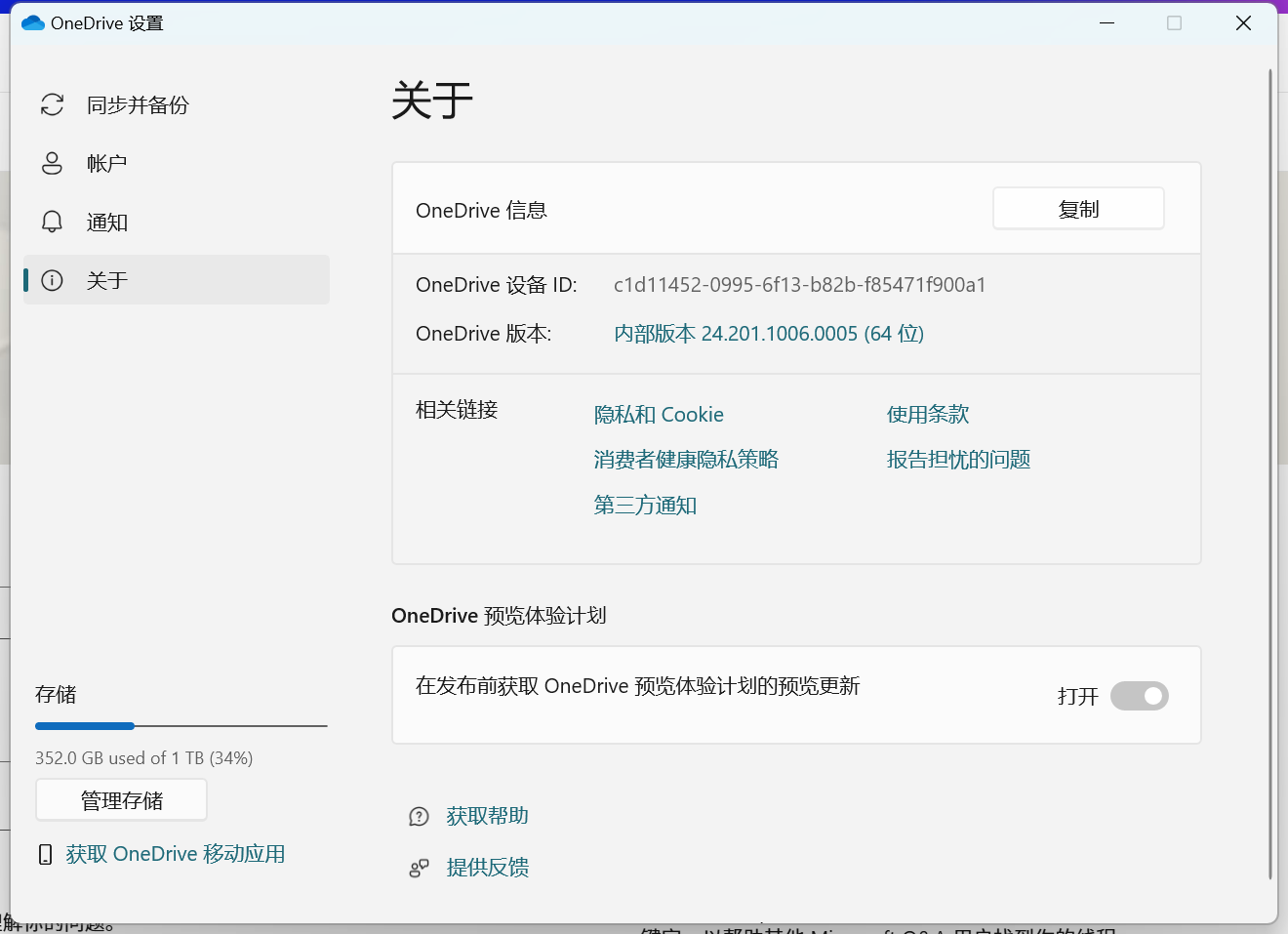1288x934 pixels.
Task: Click the OneDrive 预览体验计划 heading
Action: (499, 616)
